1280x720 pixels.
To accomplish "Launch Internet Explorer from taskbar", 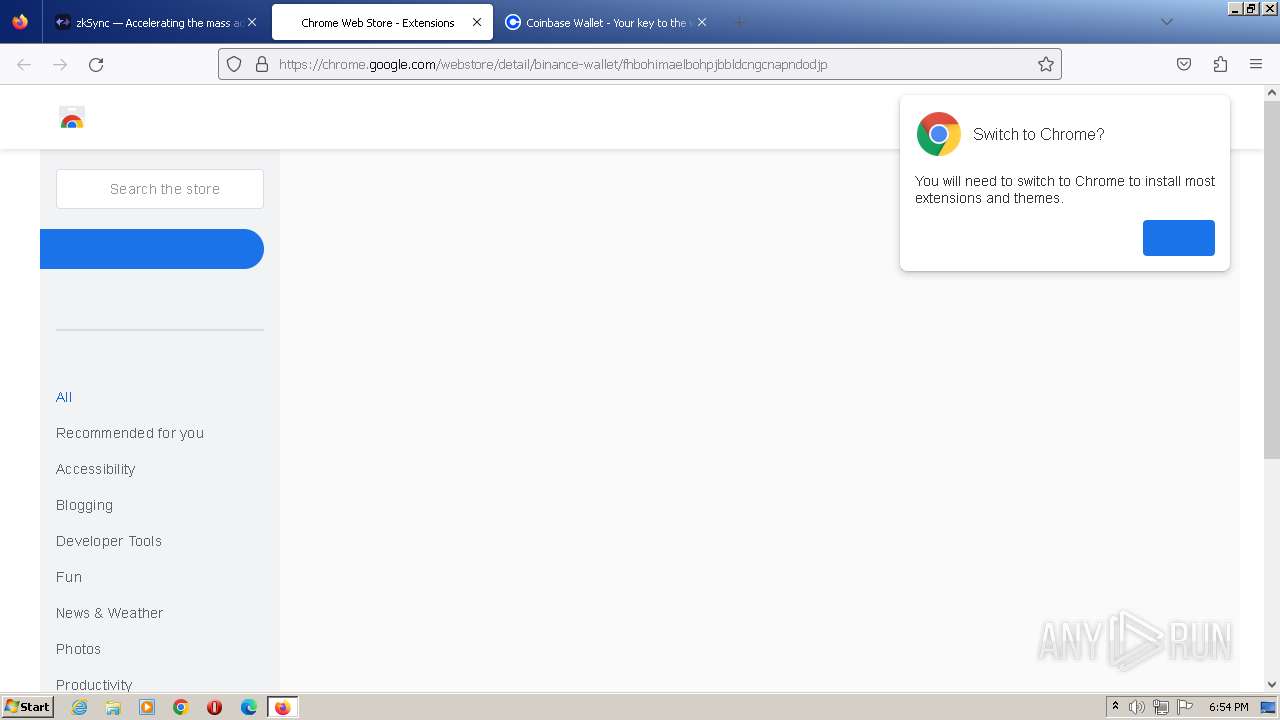I will (79, 707).
